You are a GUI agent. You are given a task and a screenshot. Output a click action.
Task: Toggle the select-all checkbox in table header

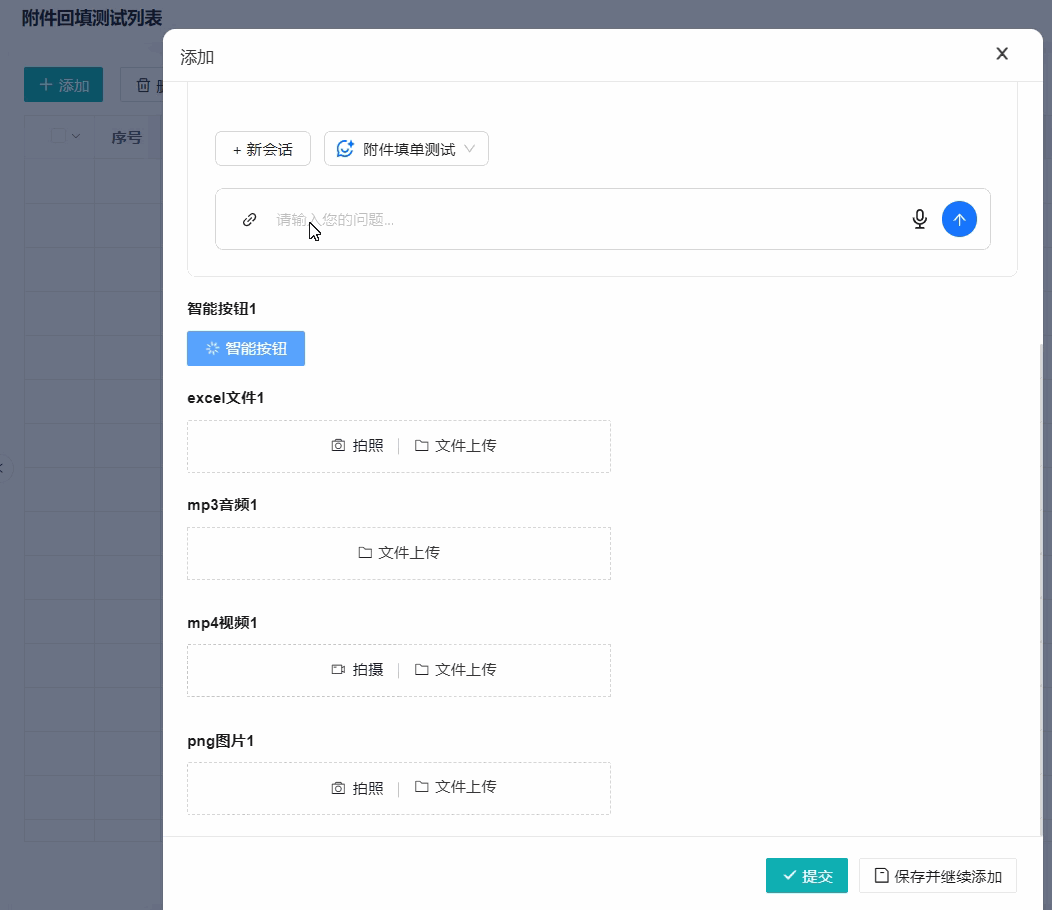58,137
